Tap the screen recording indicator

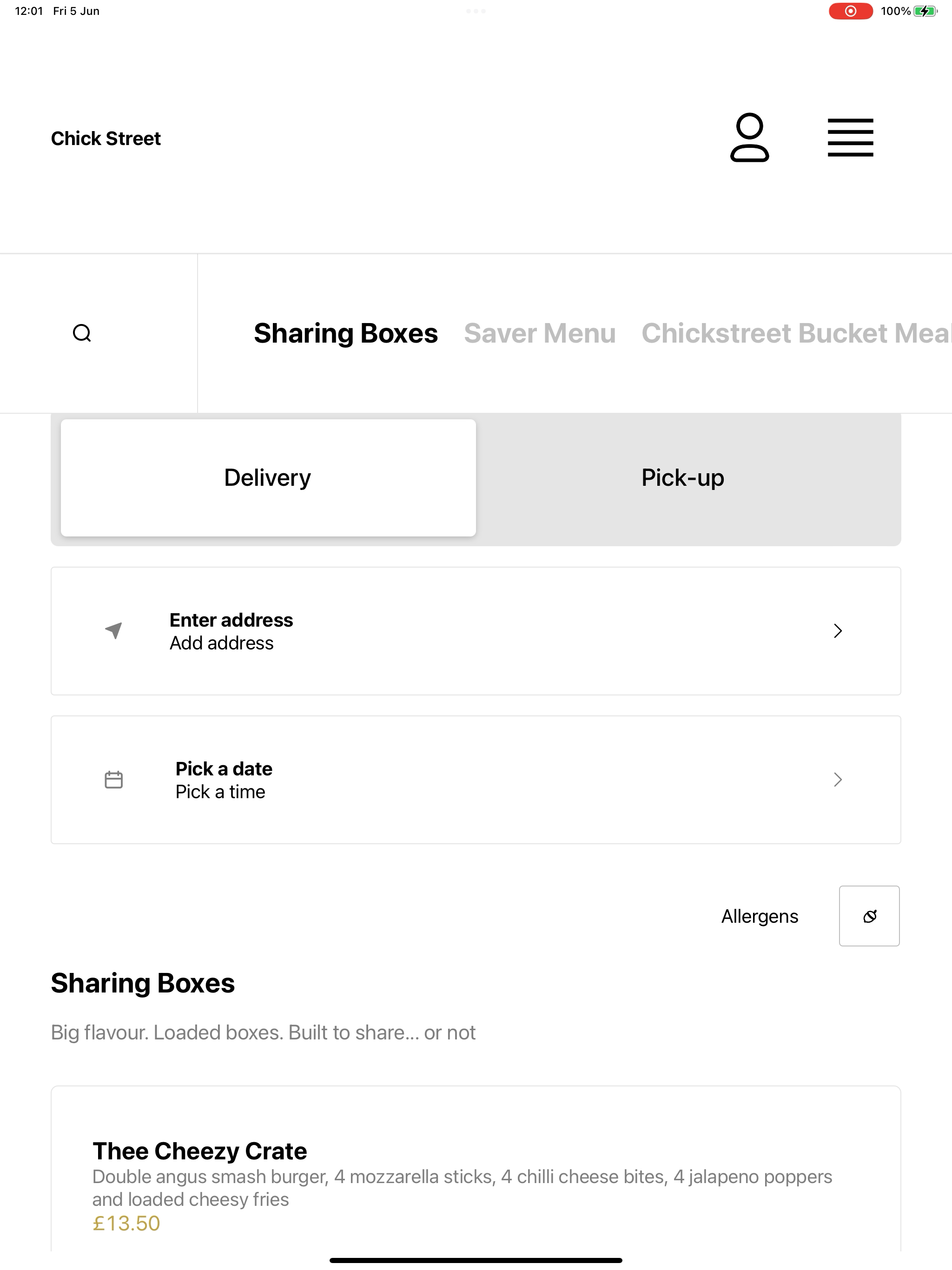click(x=850, y=11)
